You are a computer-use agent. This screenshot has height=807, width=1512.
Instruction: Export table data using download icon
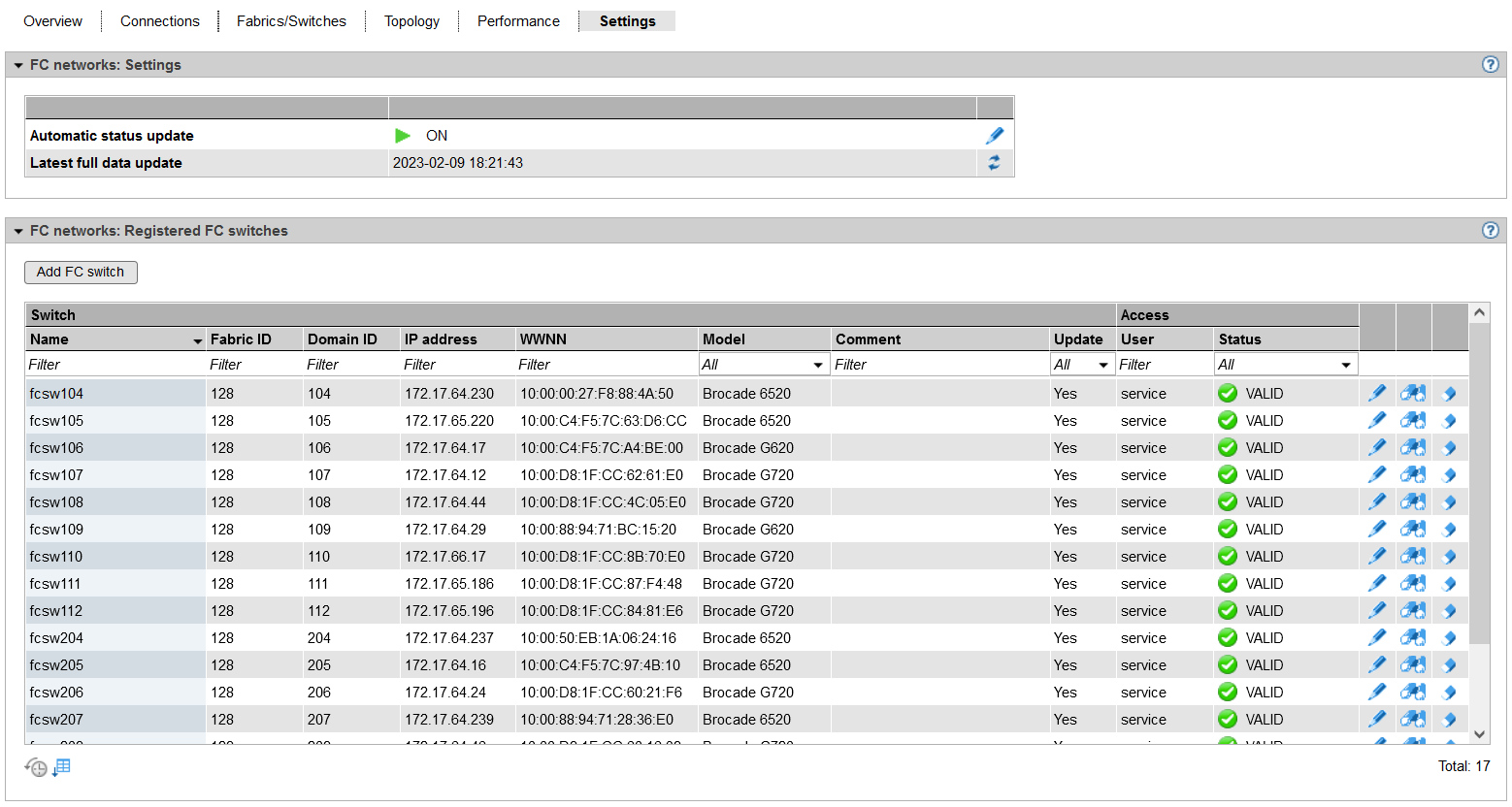click(x=61, y=767)
